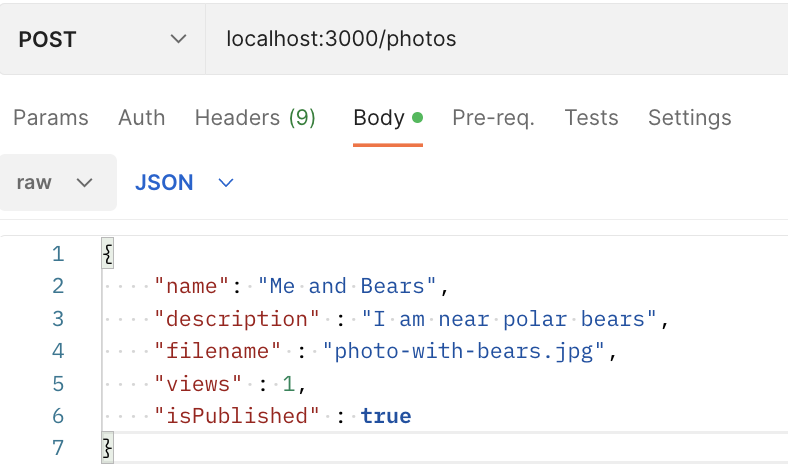Open the Headers (9) tab

click(x=255, y=118)
